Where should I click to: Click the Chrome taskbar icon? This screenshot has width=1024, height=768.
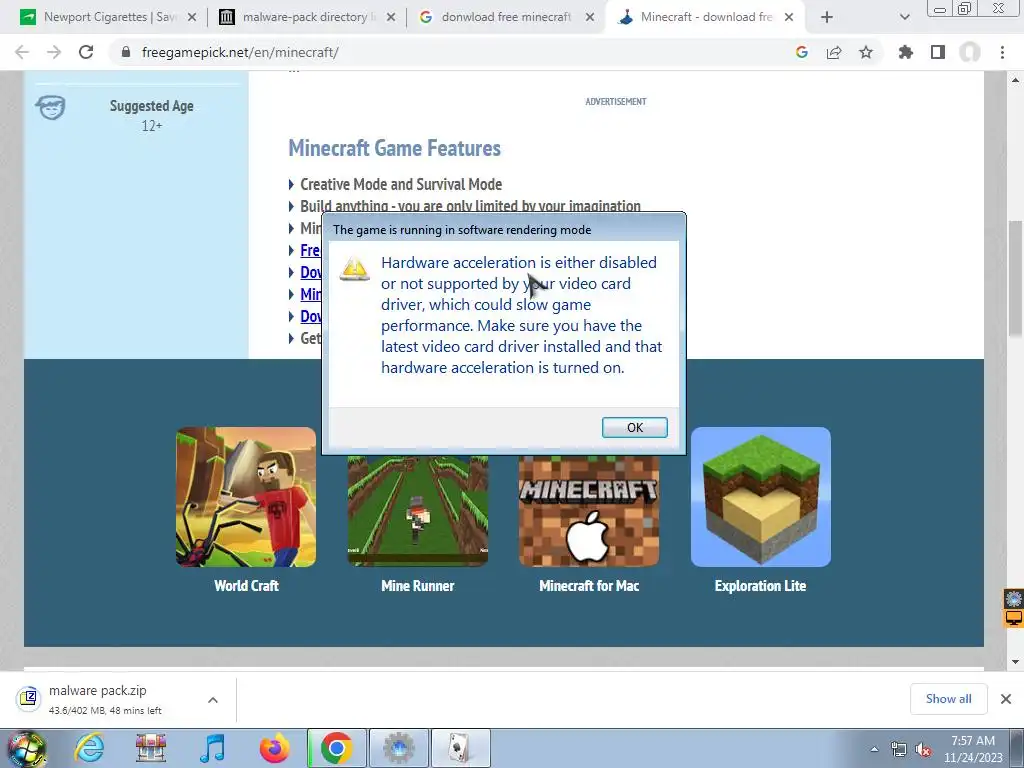[337, 748]
